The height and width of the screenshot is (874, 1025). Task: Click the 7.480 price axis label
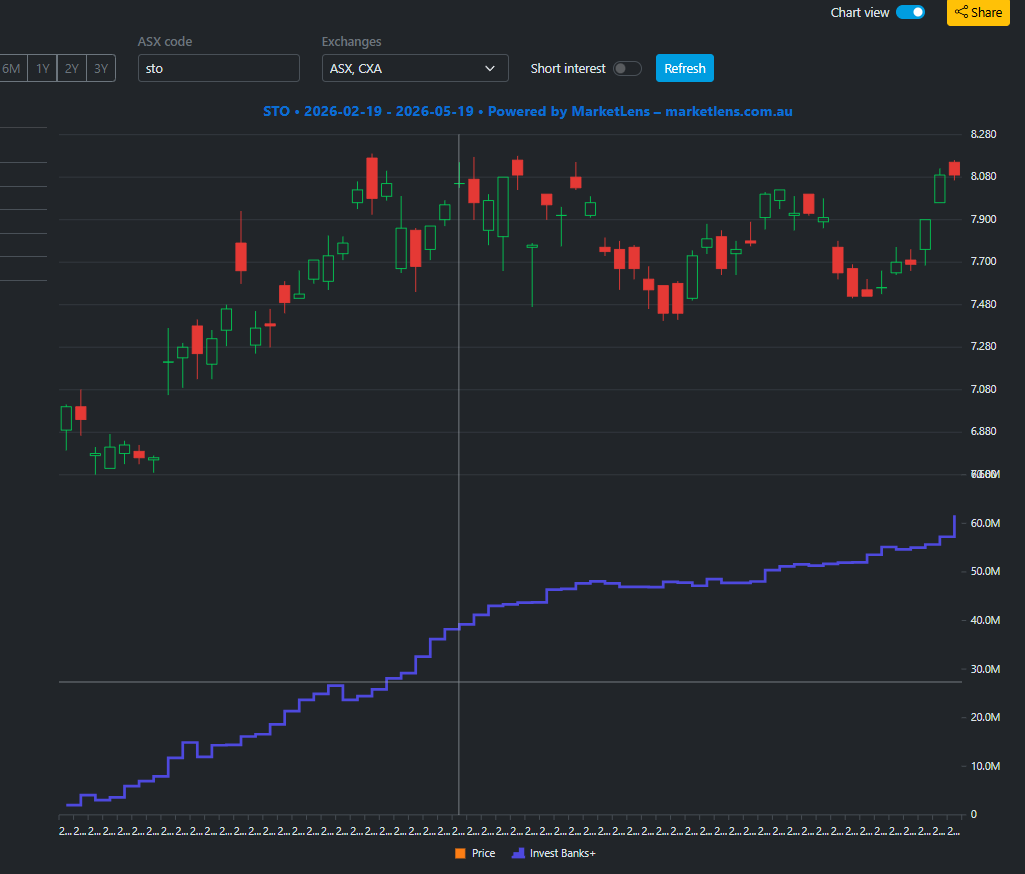click(x=983, y=304)
